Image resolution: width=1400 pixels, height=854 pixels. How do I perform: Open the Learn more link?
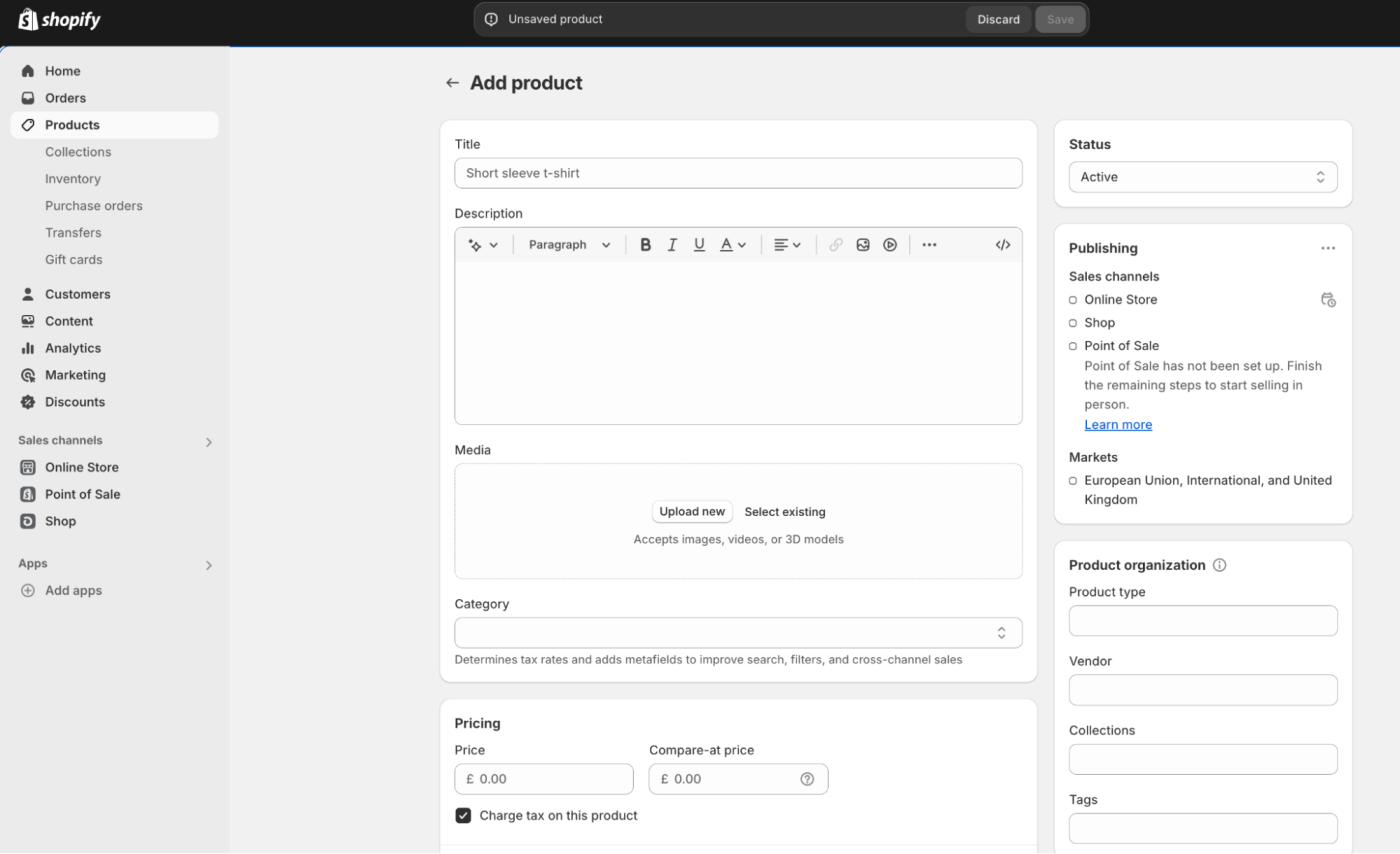[1118, 425]
